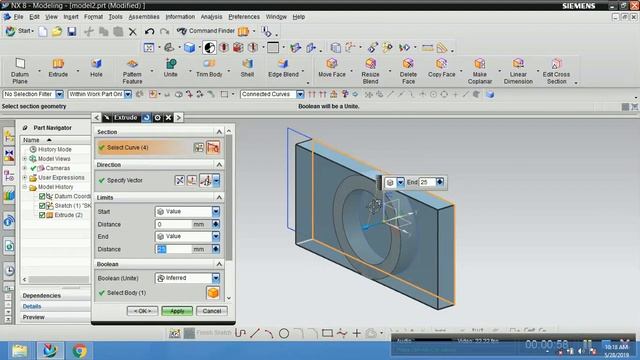Click the Sketch Section icon in Section group
640x360 pixels.
(x=199, y=147)
